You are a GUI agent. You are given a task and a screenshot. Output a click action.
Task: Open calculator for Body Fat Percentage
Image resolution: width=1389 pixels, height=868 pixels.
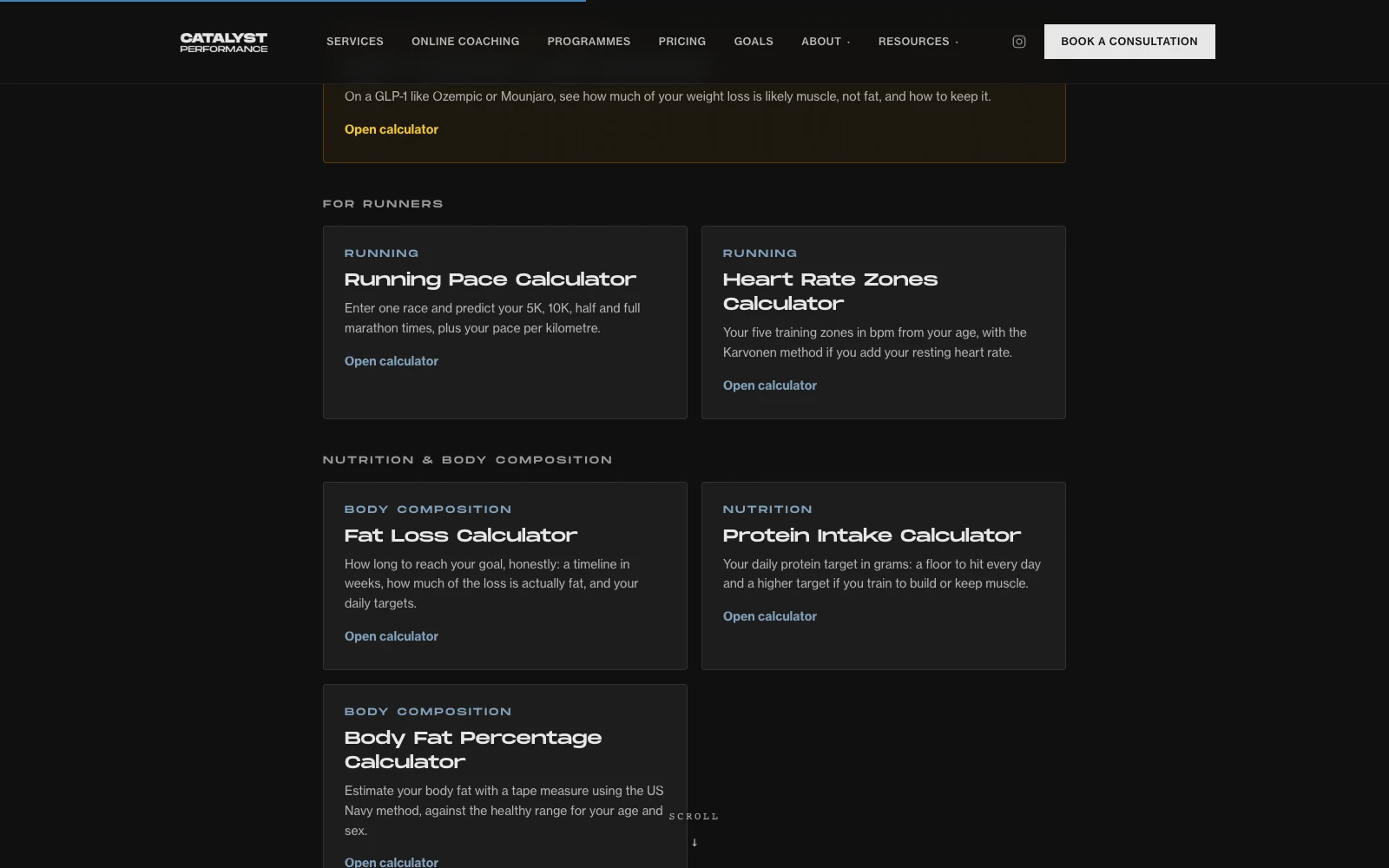tap(392, 861)
